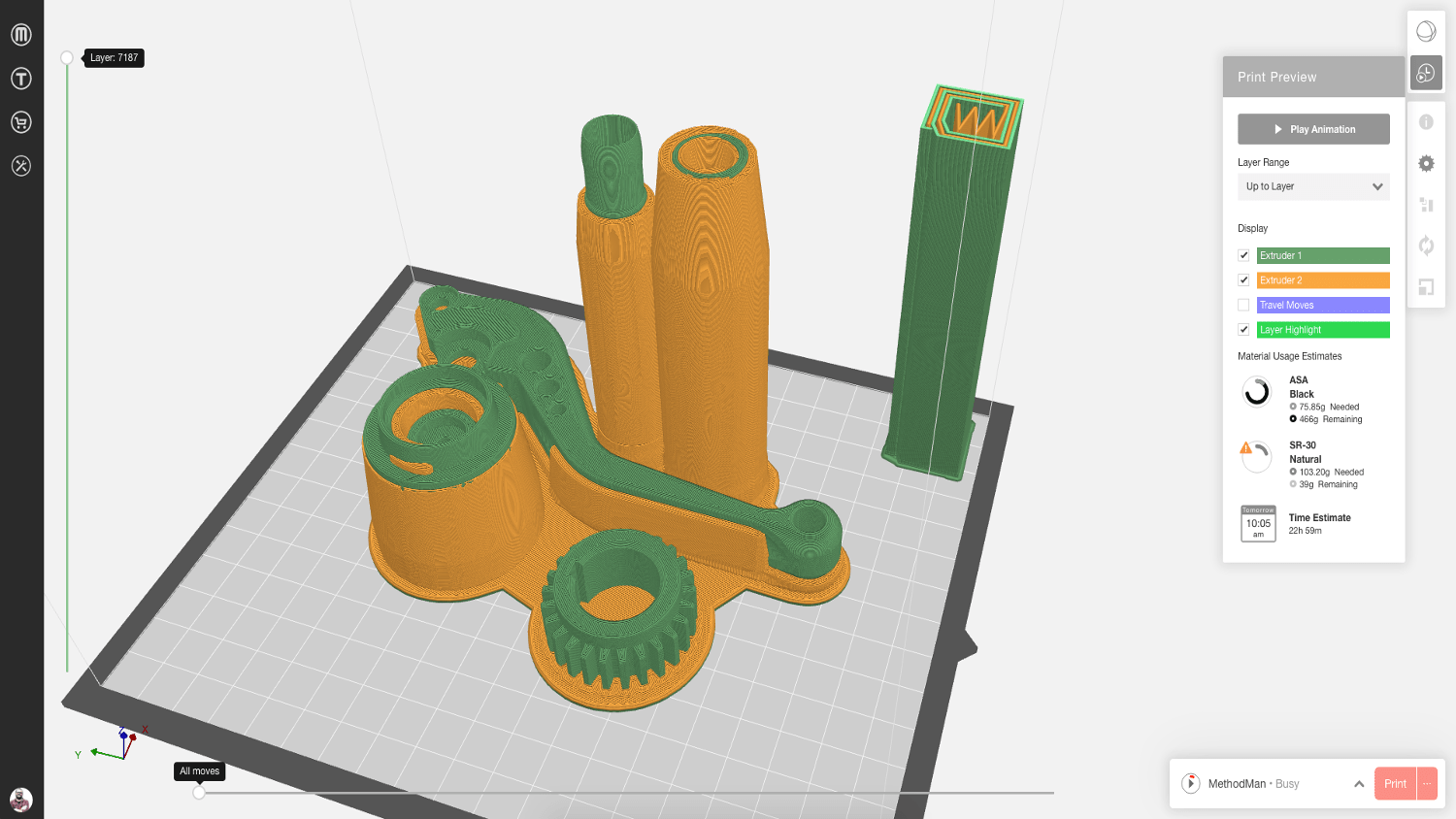Open the print settings gear icon
The image size is (1456, 819).
pyautogui.click(x=1426, y=163)
